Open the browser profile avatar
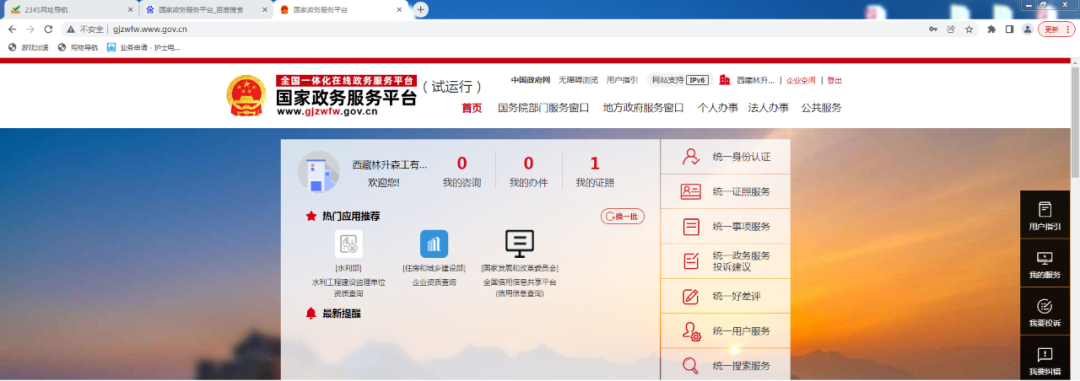The image size is (1080, 381). point(1027,29)
